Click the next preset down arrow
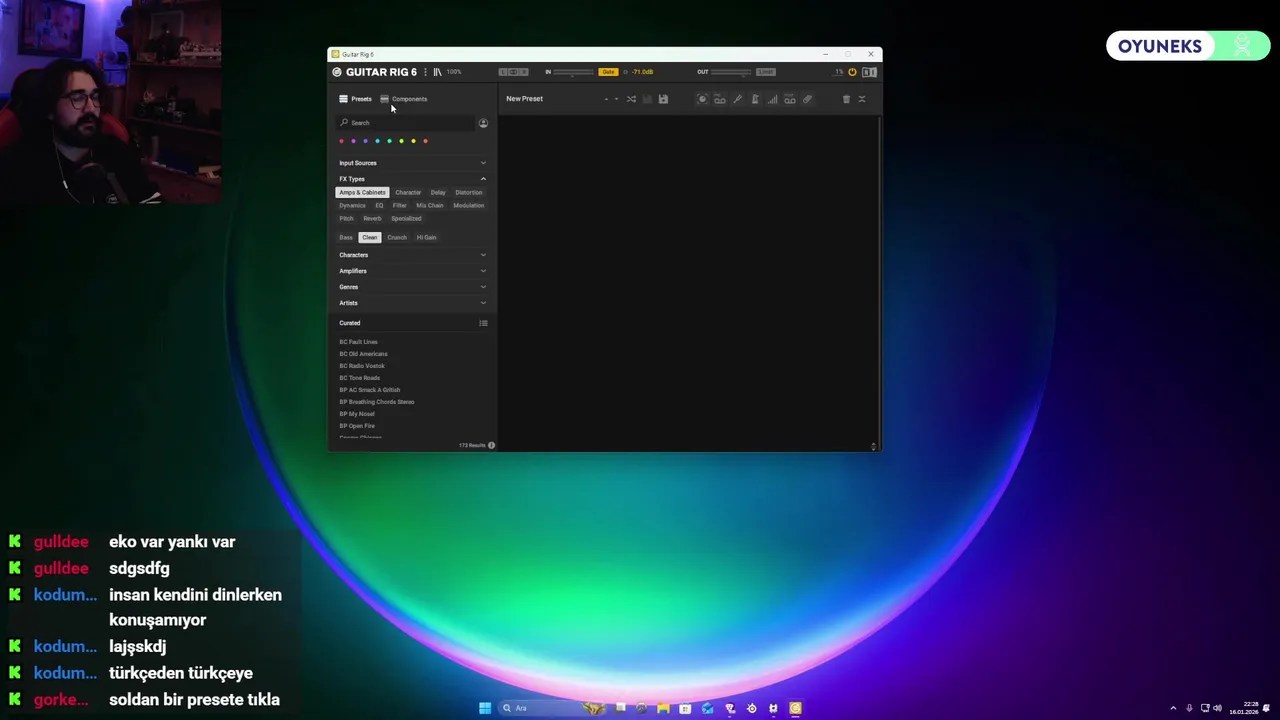The image size is (1280, 720). pos(616,99)
